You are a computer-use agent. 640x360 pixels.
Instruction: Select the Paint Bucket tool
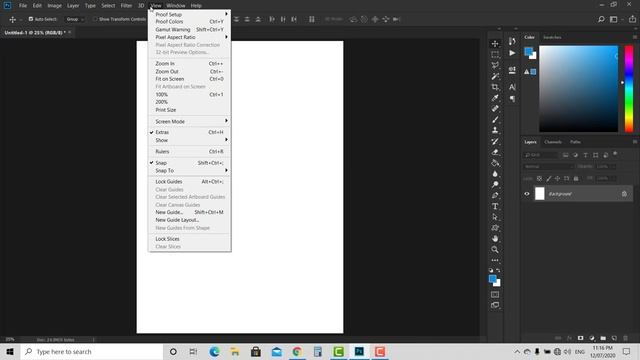click(x=495, y=163)
